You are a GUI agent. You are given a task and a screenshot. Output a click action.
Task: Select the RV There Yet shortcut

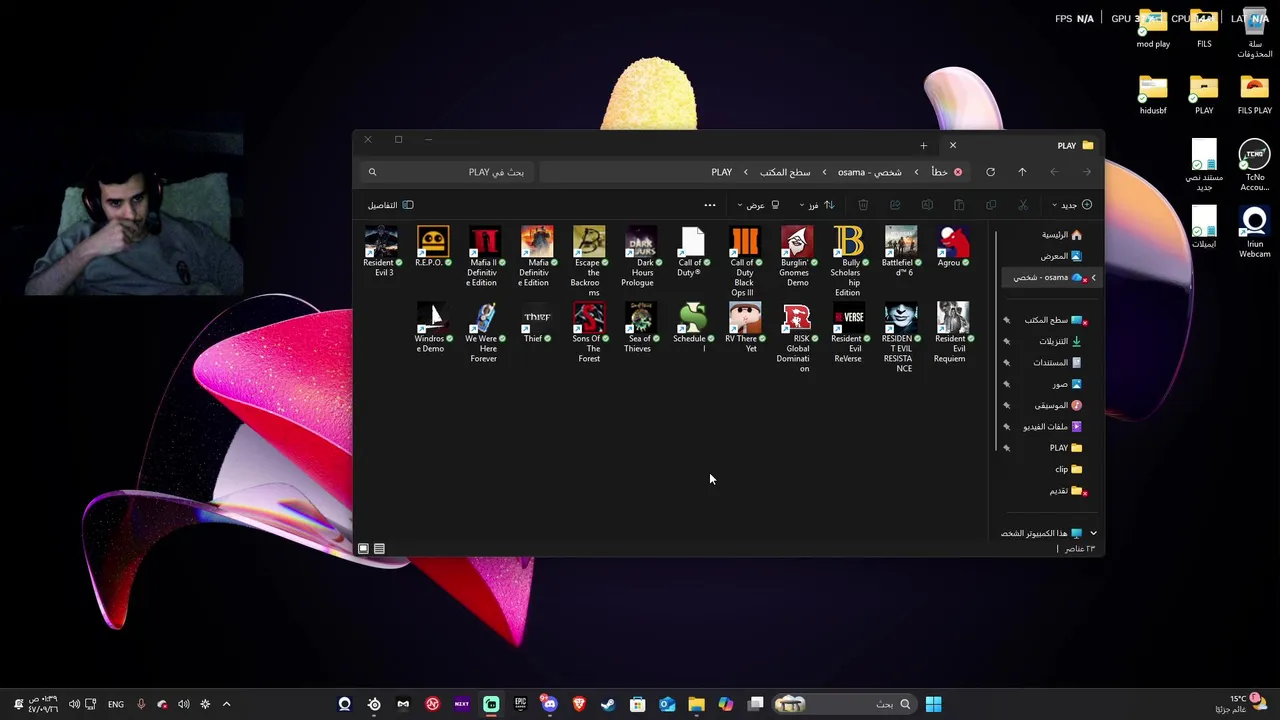coord(745,328)
